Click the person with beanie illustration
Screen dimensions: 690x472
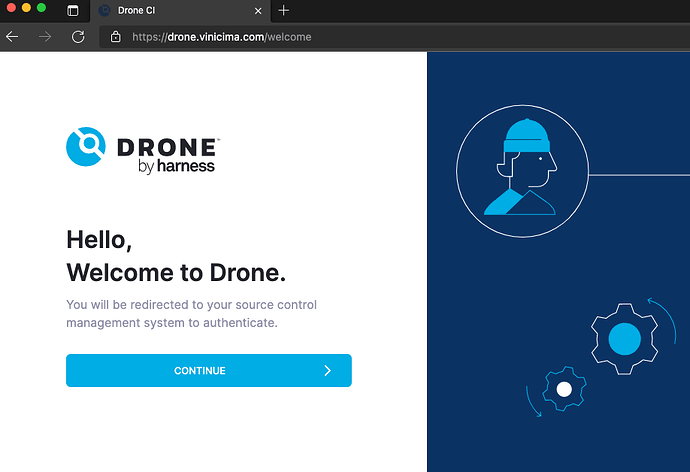(x=522, y=168)
